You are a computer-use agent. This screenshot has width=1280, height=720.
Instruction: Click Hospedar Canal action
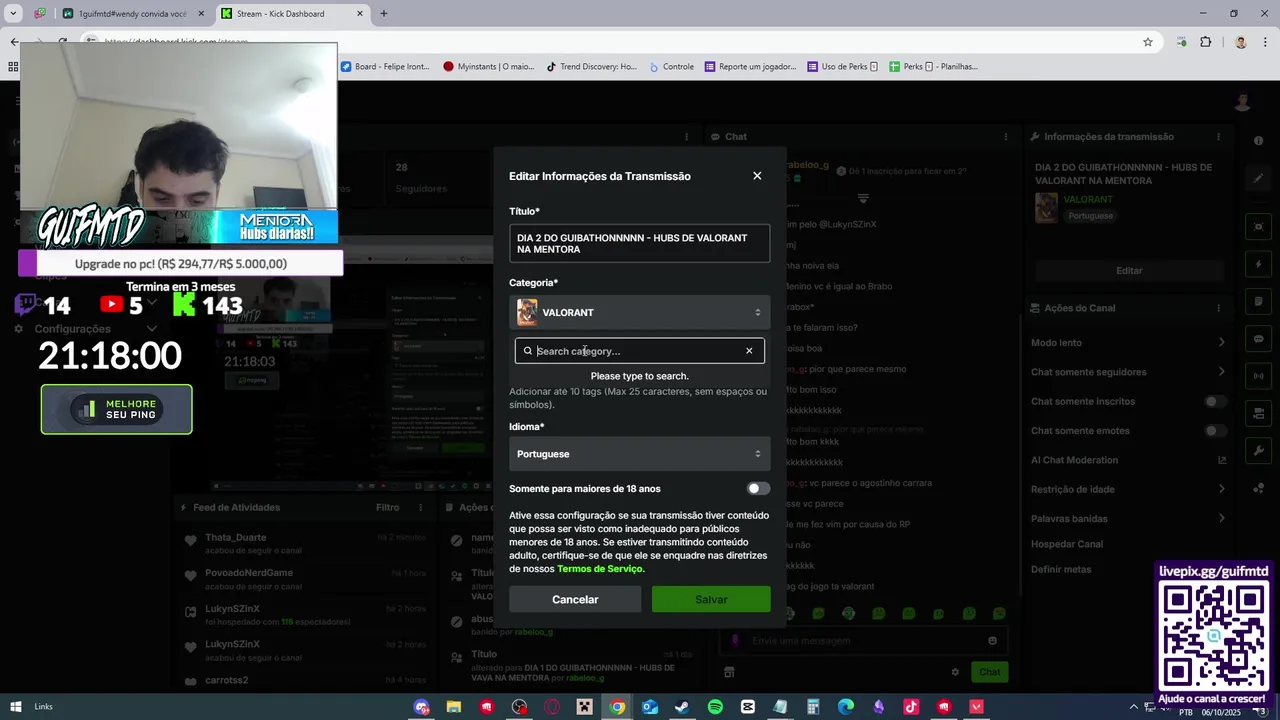(1067, 544)
